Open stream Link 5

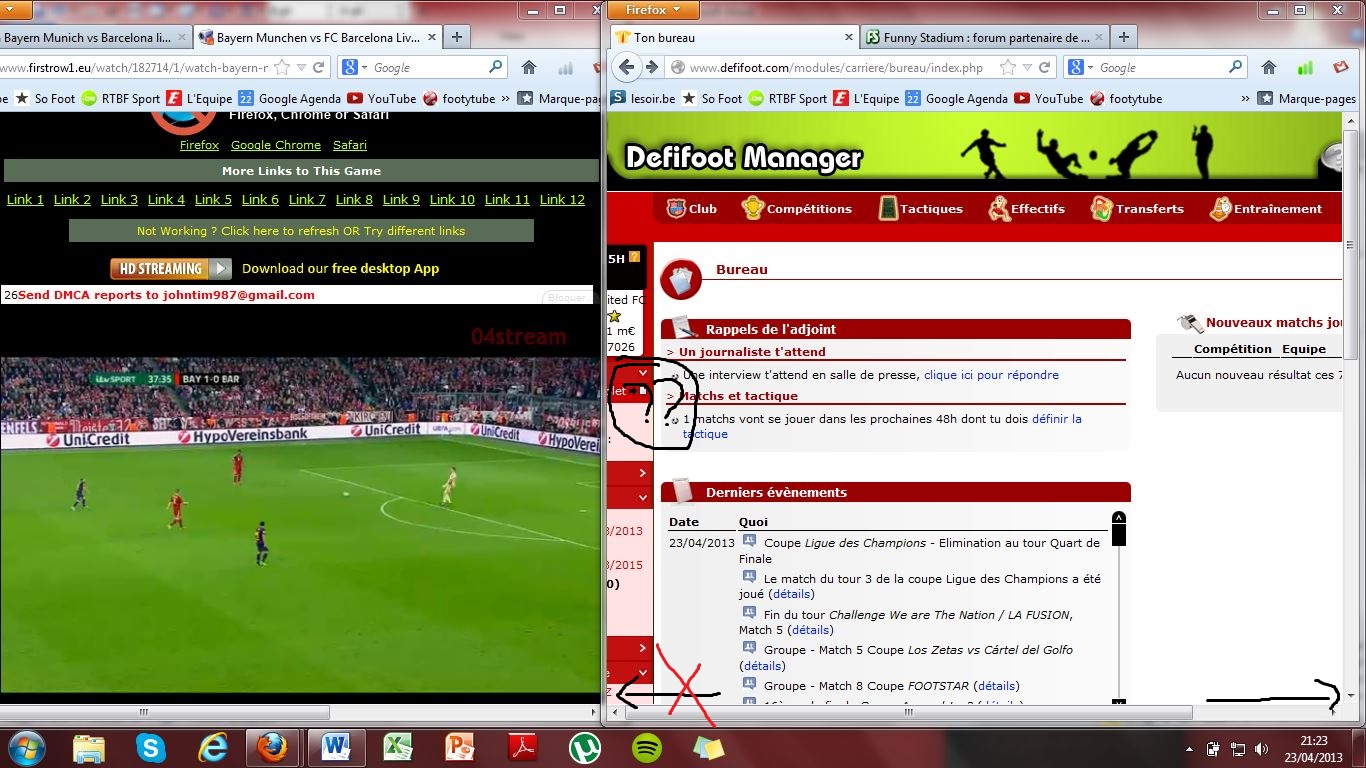coord(213,200)
